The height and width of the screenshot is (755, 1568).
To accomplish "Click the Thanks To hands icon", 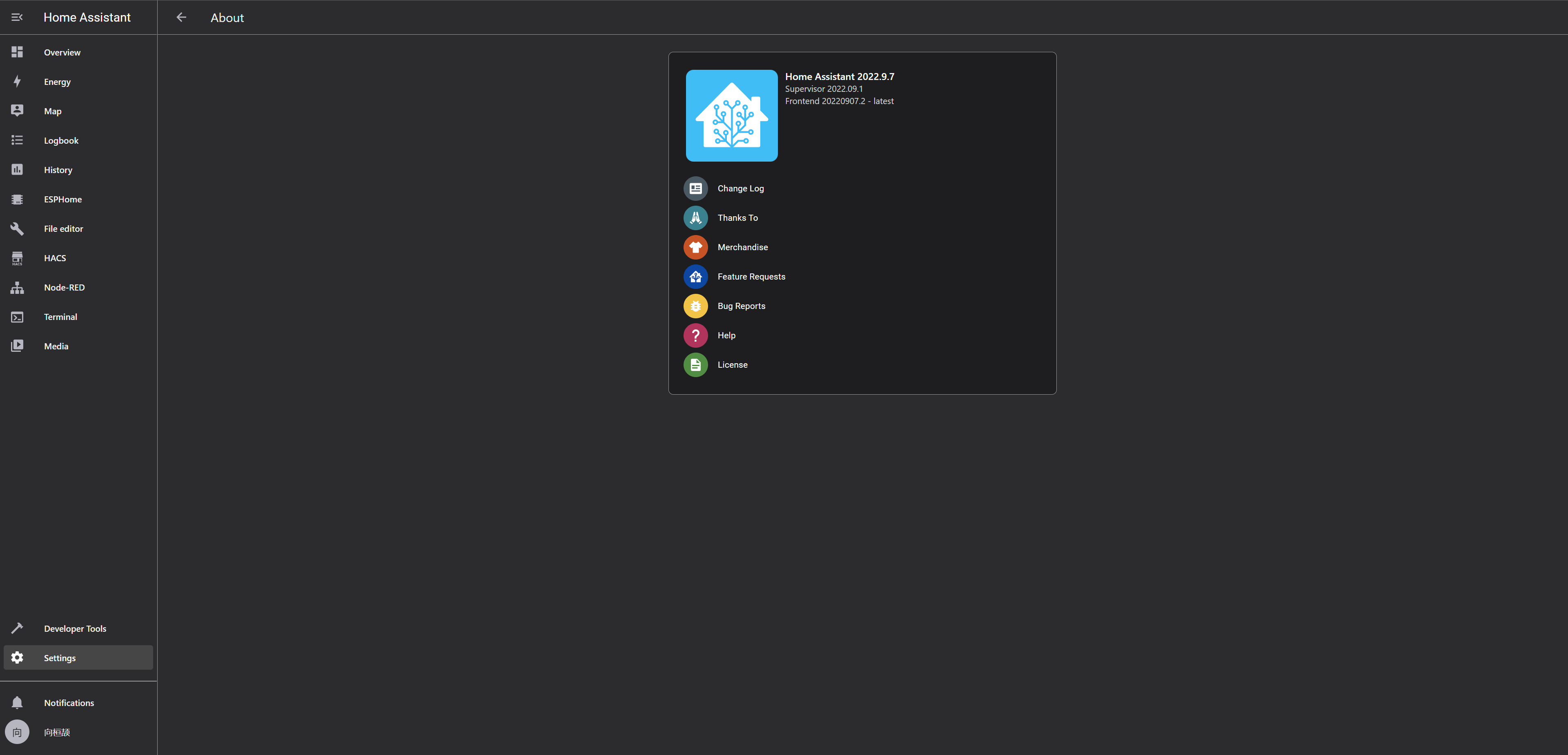I will pyautogui.click(x=696, y=218).
